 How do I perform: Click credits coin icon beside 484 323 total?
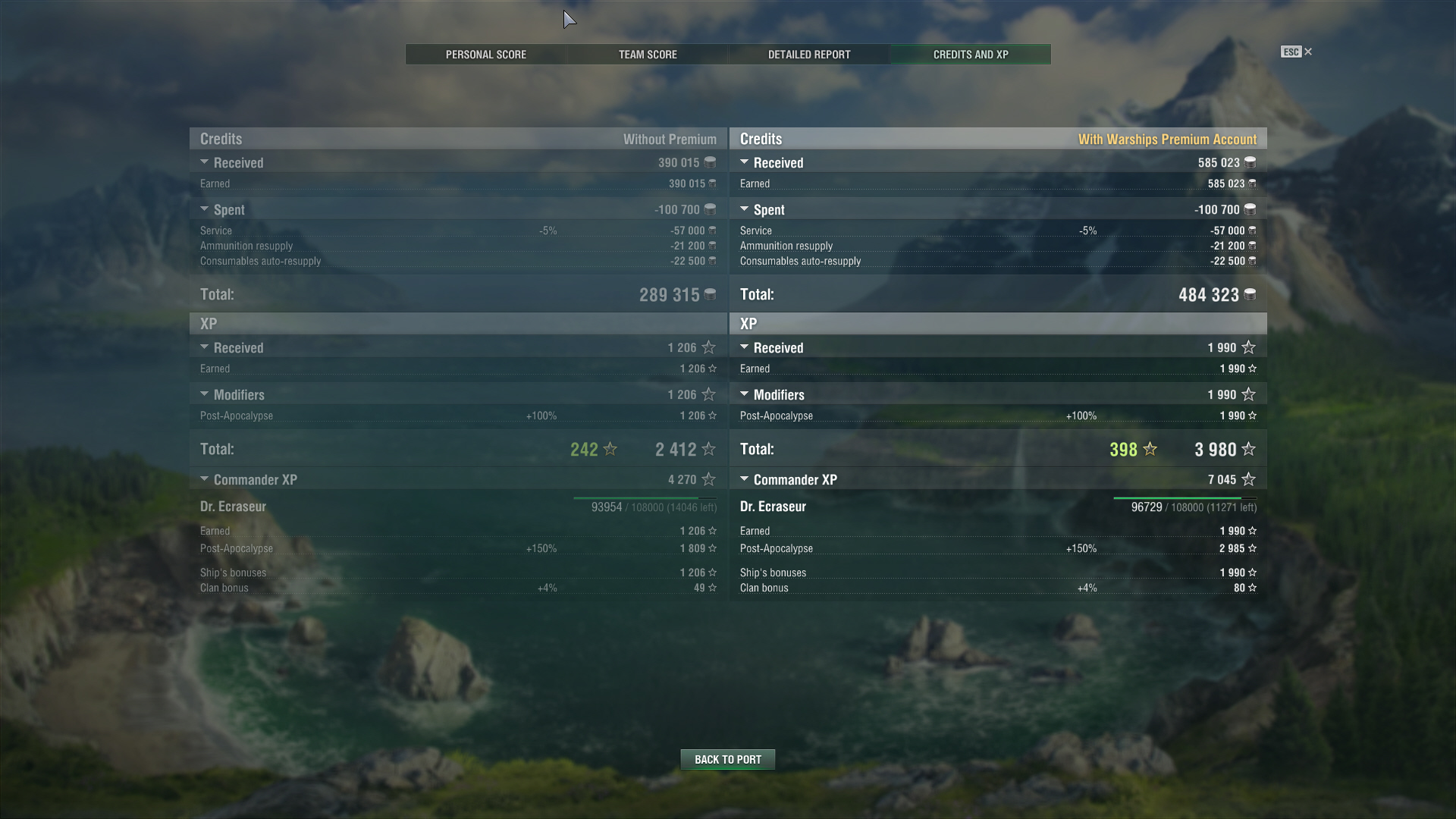click(x=1250, y=294)
